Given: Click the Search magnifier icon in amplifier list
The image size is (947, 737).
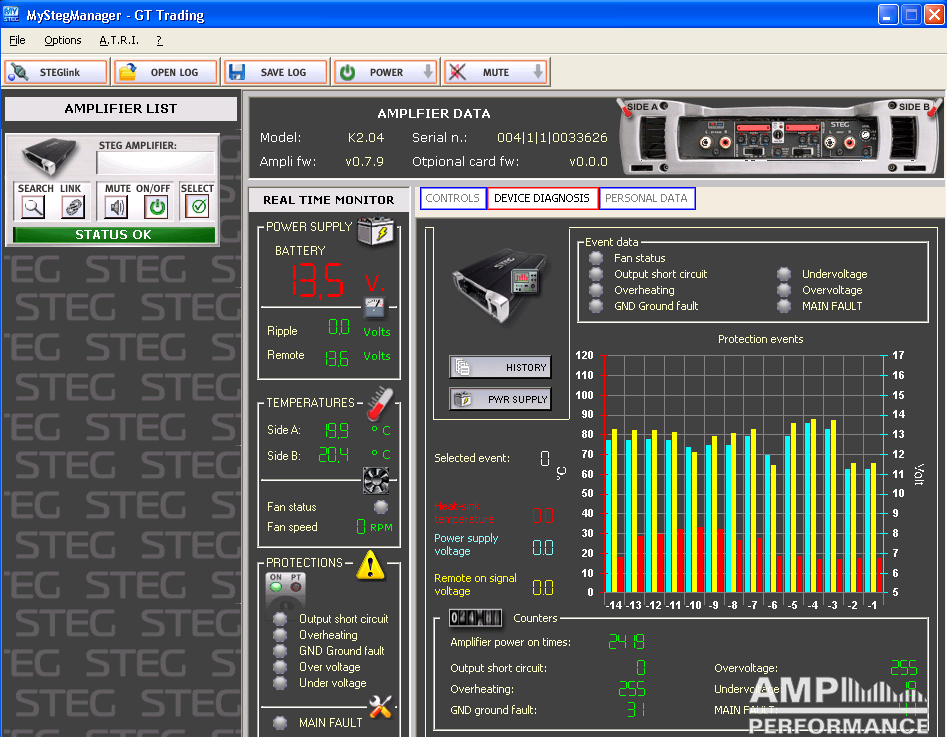Looking at the screenshot, I should pos(35,207).
